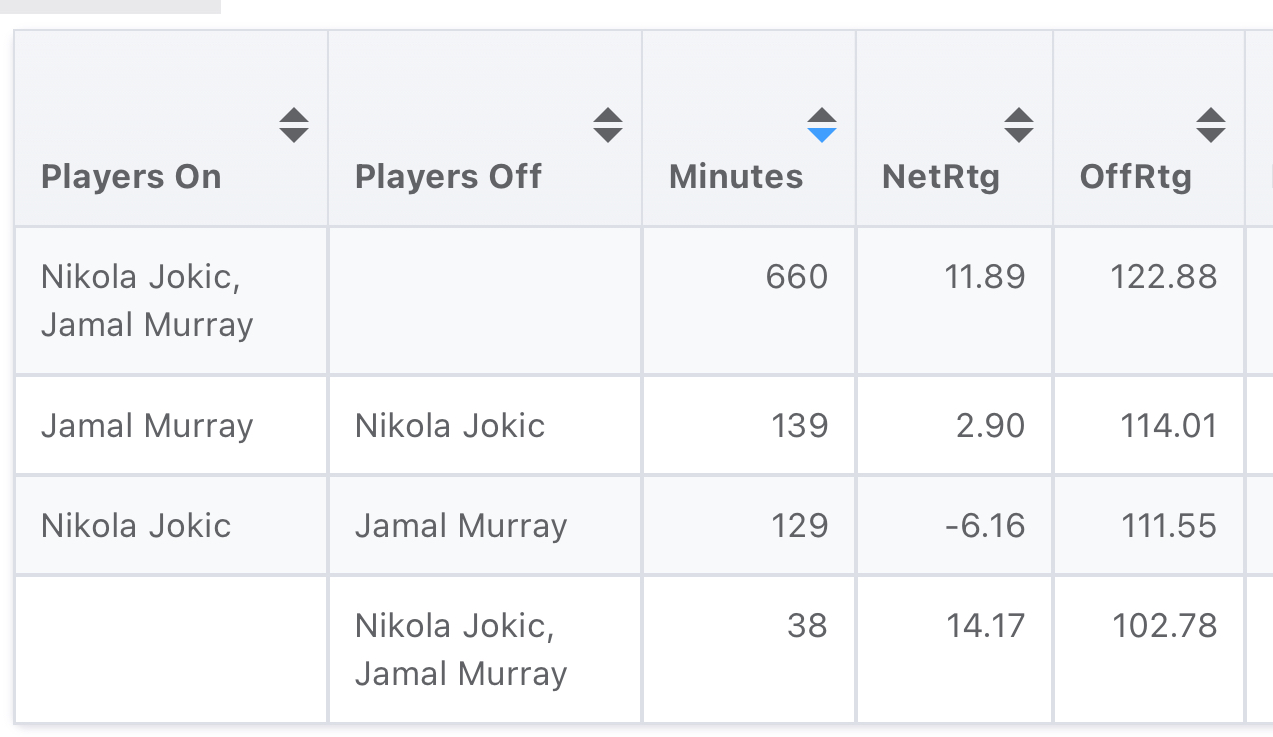Click the -6.16 NetRtg value
The width and height of the screenshot is (1273, 737).
pos(985,526)
